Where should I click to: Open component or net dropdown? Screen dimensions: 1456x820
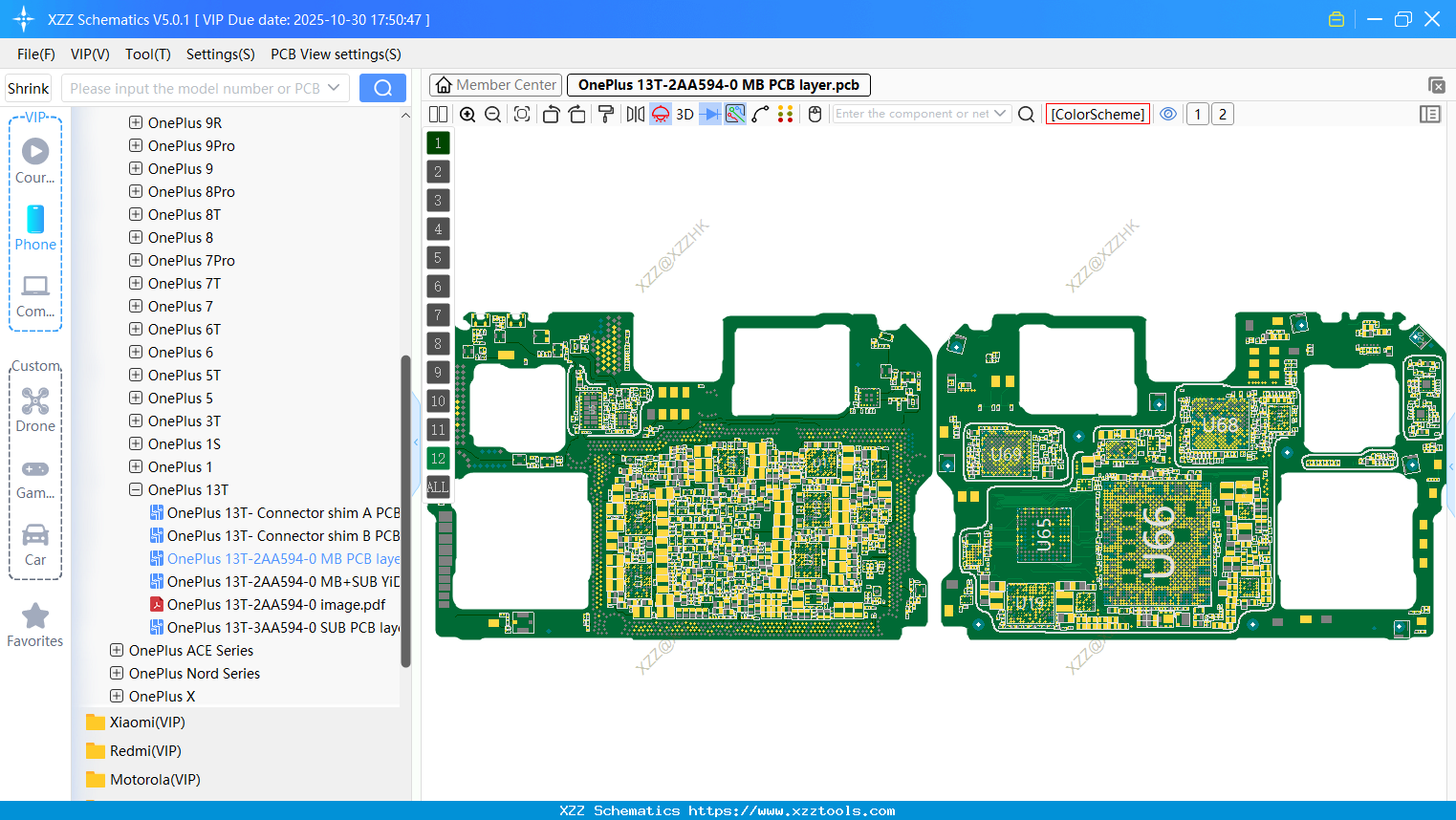point(1000,114)
